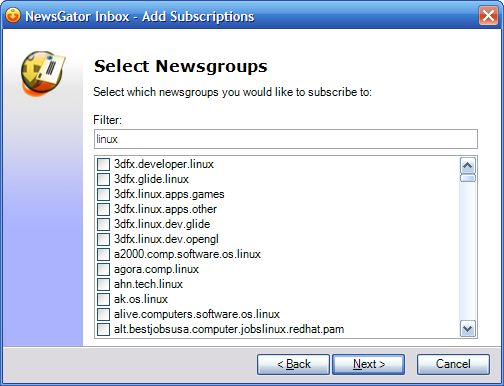
Task: Click the newsgroup list scrollbar thumb
Action: click(x=468, y=178)
